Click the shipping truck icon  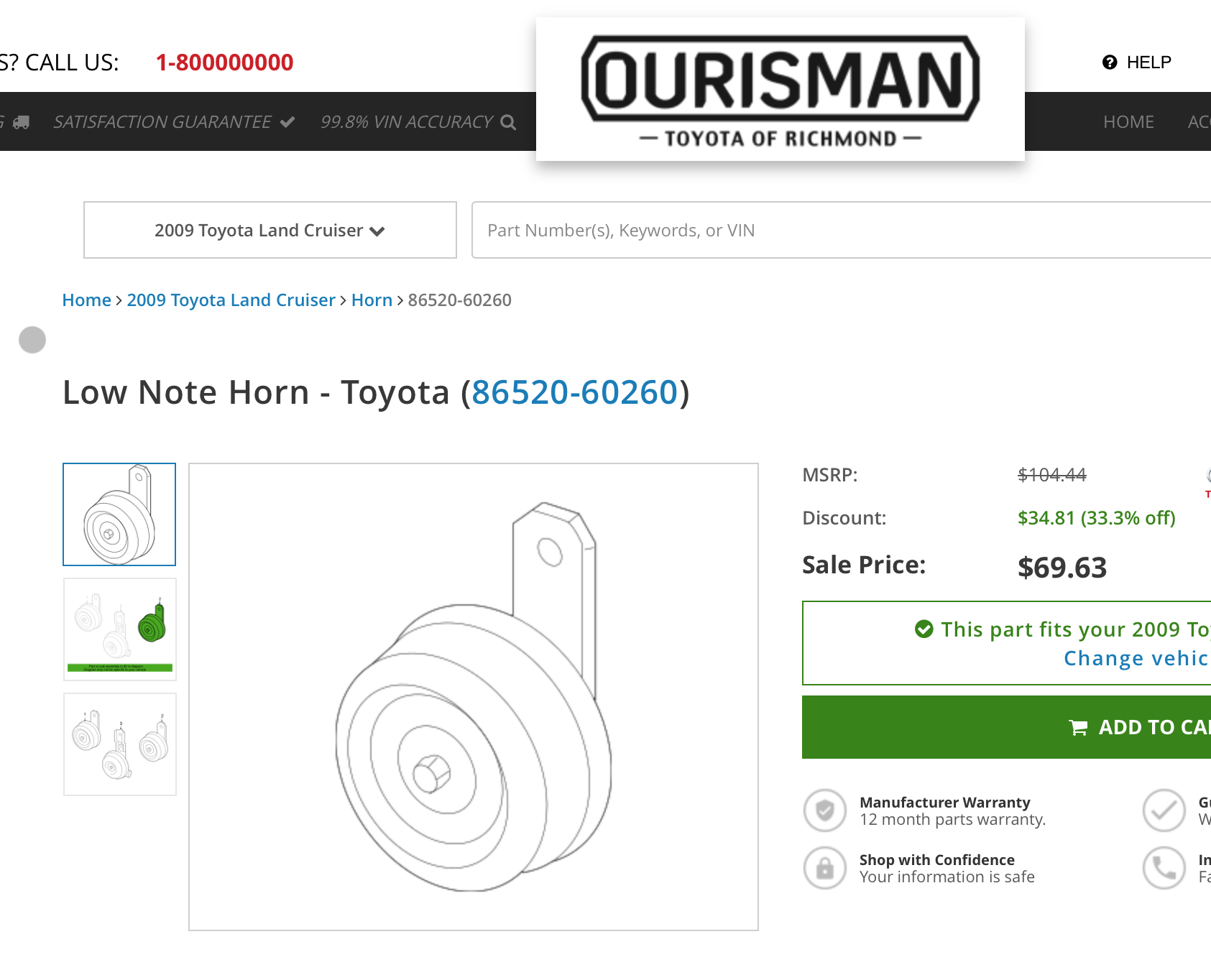click(22, 122)
